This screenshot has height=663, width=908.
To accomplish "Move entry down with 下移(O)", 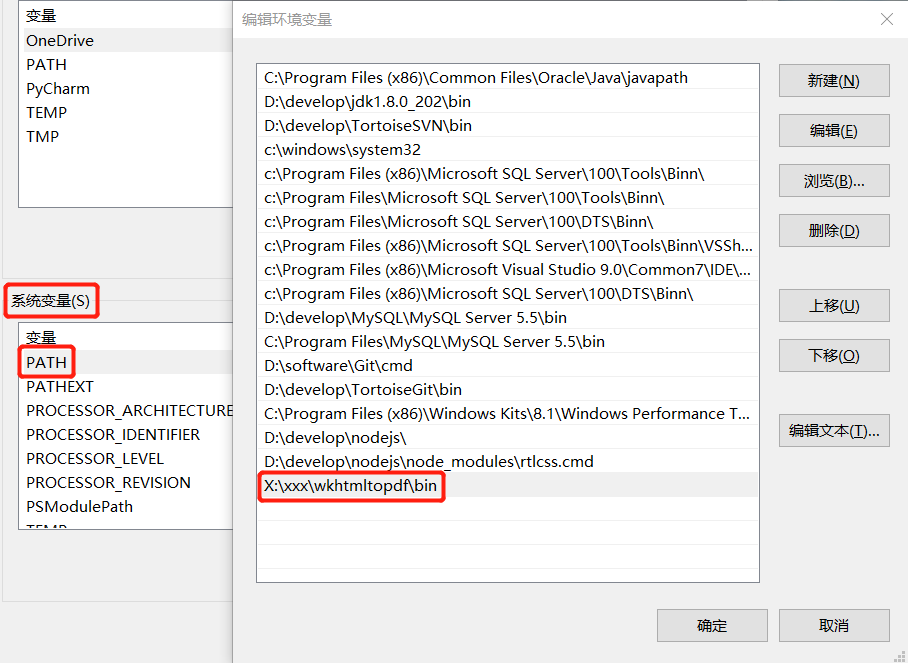I will [x=834, y=355].
